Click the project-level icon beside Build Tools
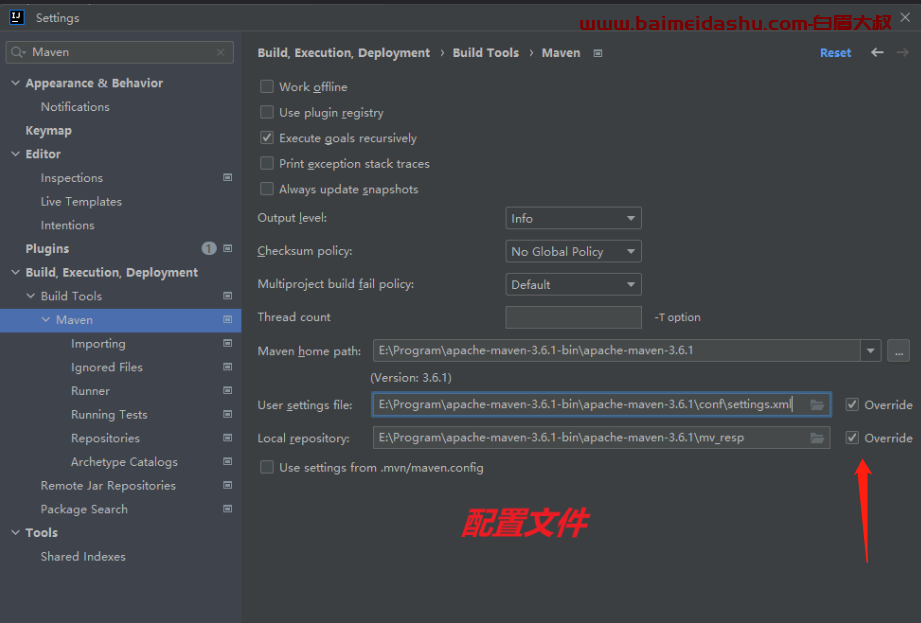 point(227,296)
